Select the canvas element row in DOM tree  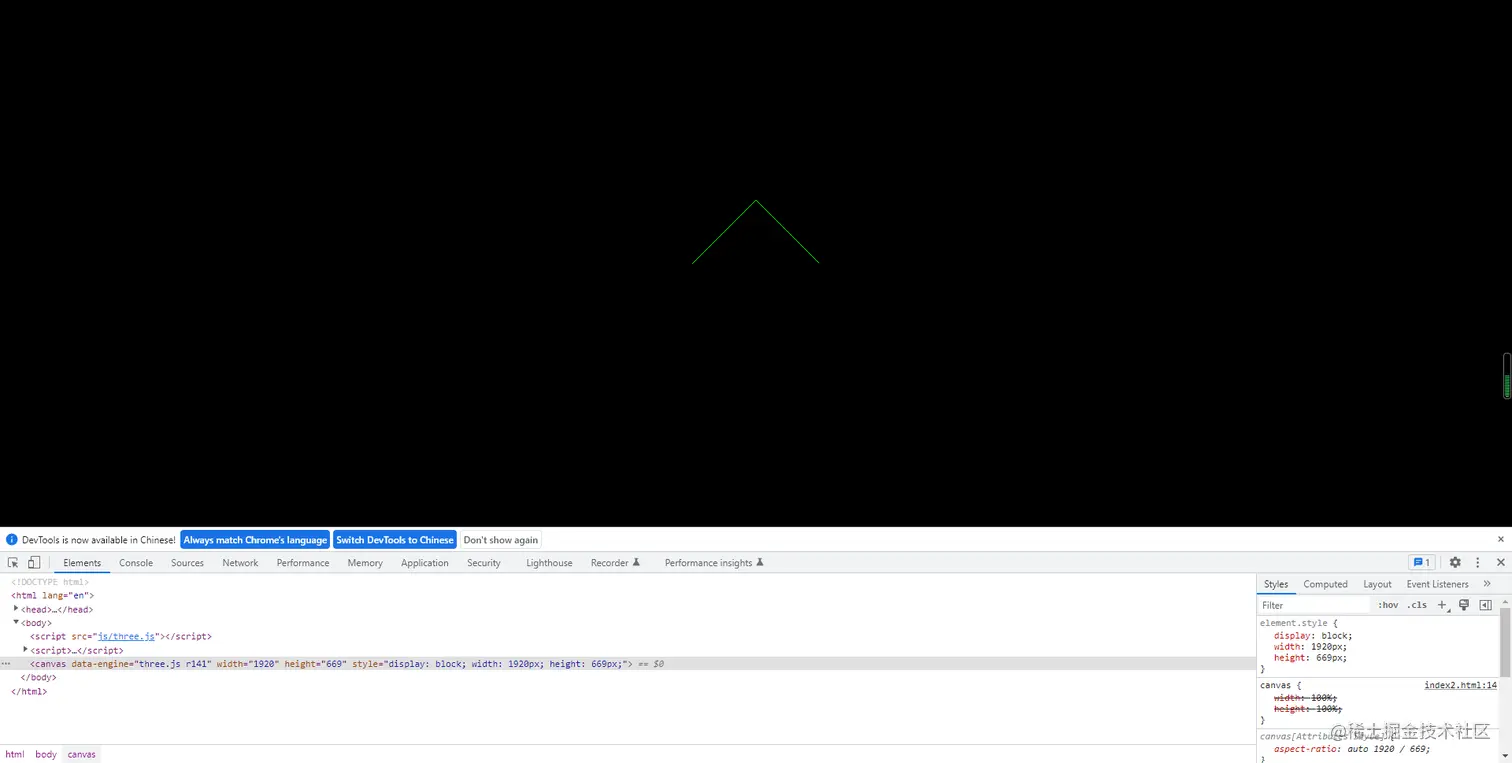click(x=628, y=664)
